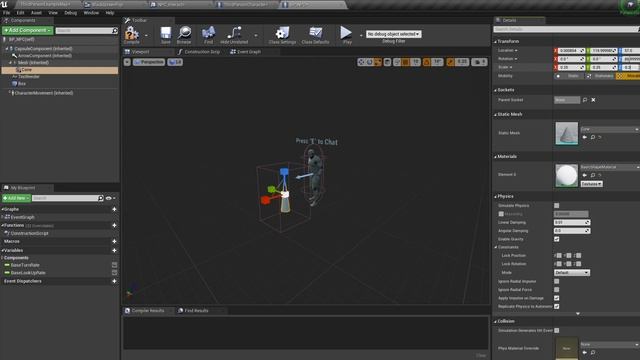Toggle surface snapping icon in viewport
Image resolution: width=640 pixels, height=360 pixels.
click(397, 62)
